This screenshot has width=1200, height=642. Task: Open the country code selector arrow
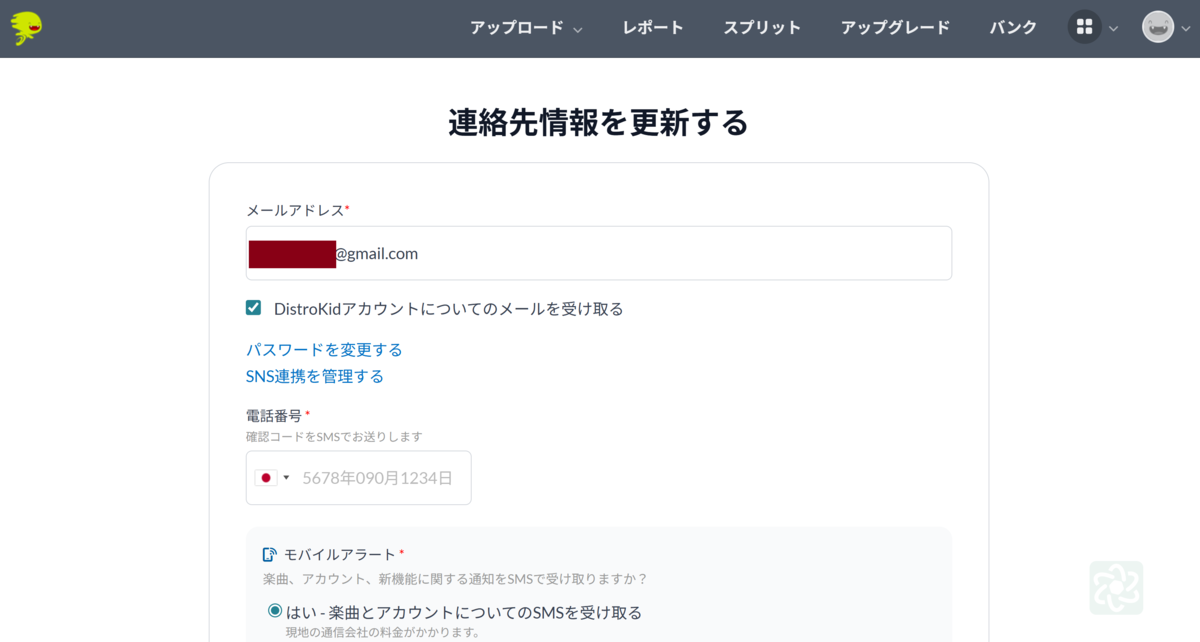(285, 477)
